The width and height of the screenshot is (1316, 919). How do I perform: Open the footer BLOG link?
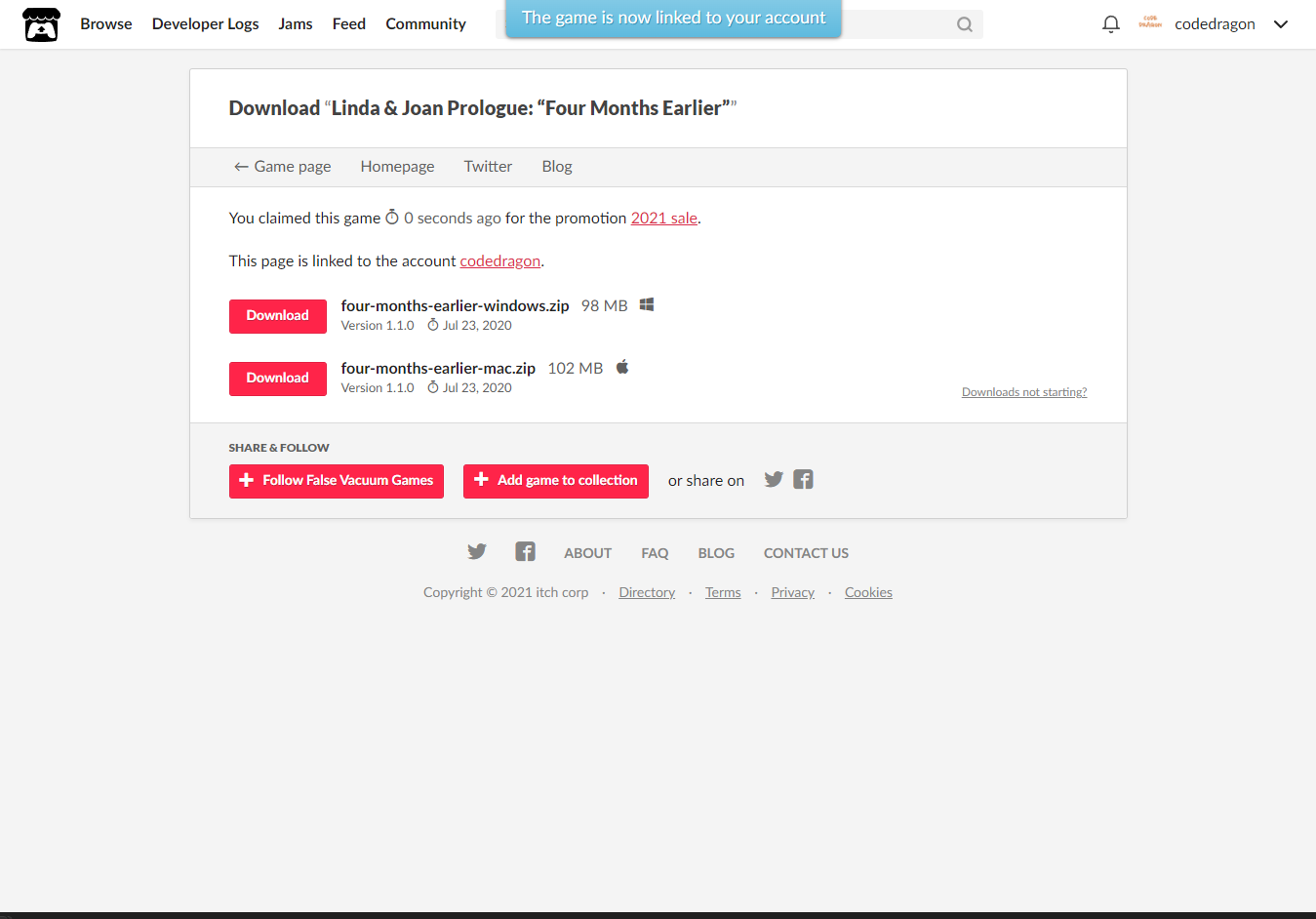click(x=716, y=553)
